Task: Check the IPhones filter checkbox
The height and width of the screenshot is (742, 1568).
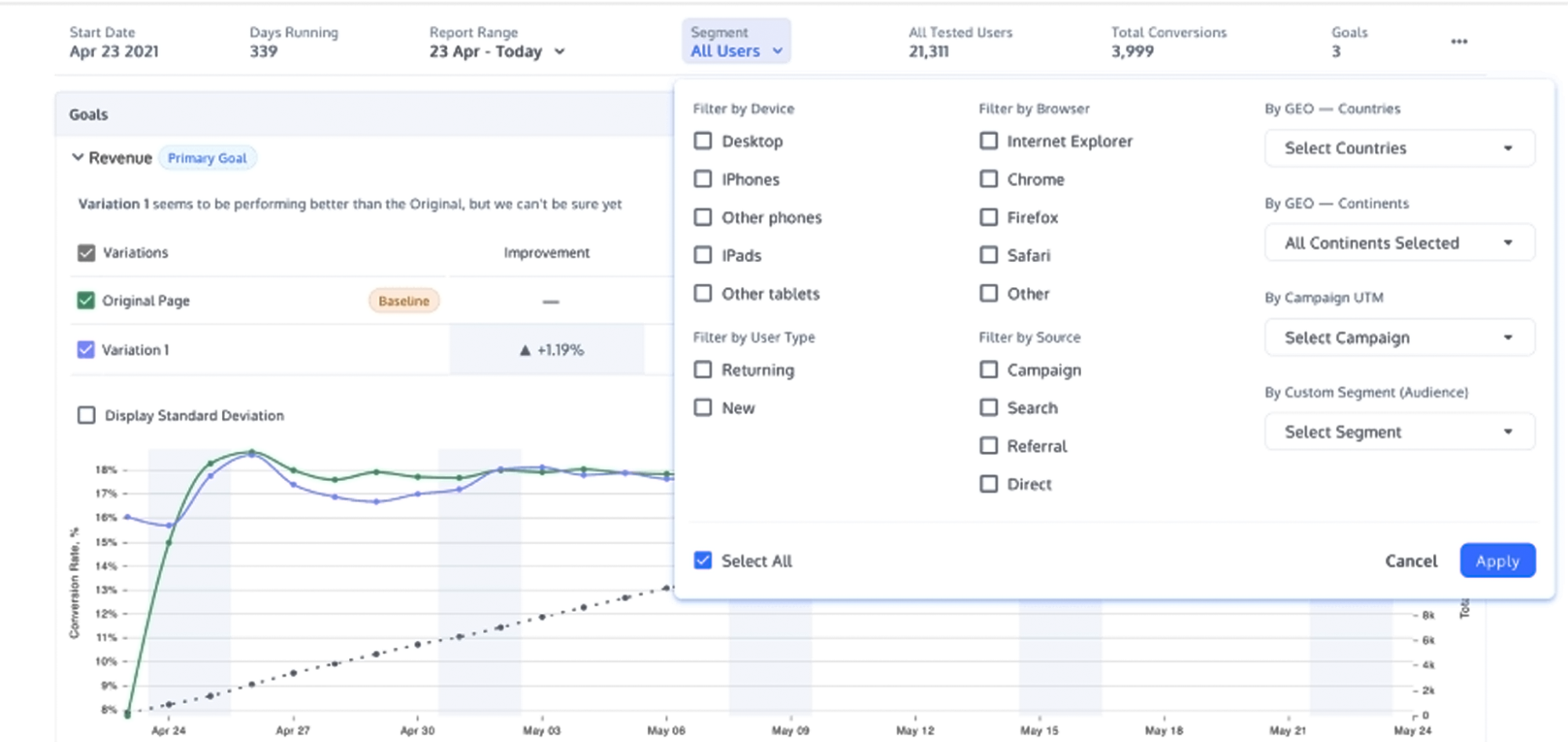Action: point(703,179)
